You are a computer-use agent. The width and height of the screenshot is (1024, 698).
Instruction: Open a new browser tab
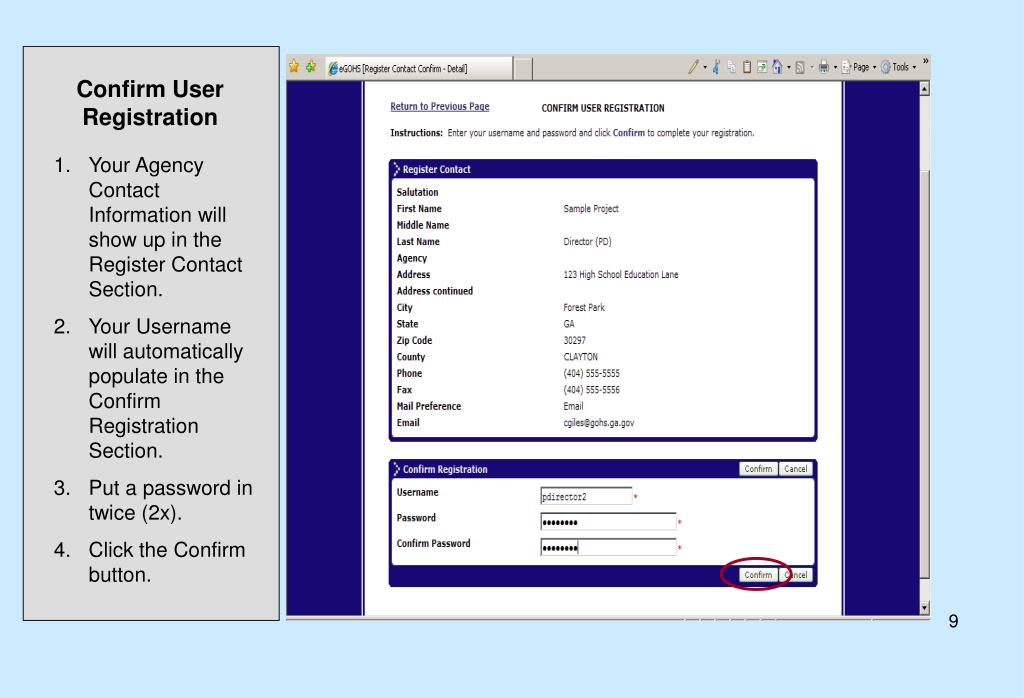pos(523,69)
